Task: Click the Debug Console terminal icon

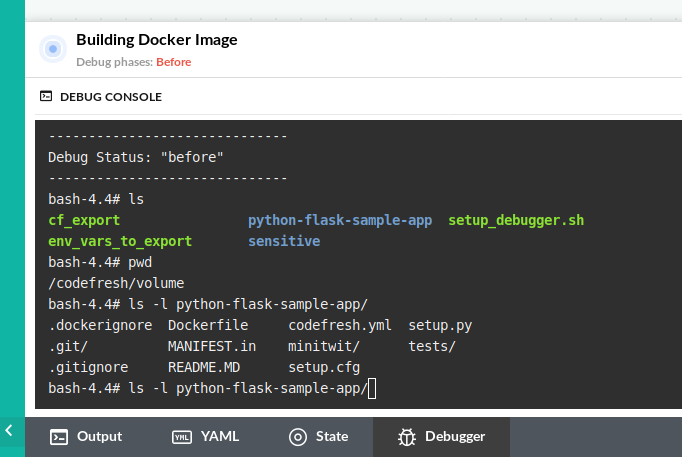Action: [x=46, y=97]
